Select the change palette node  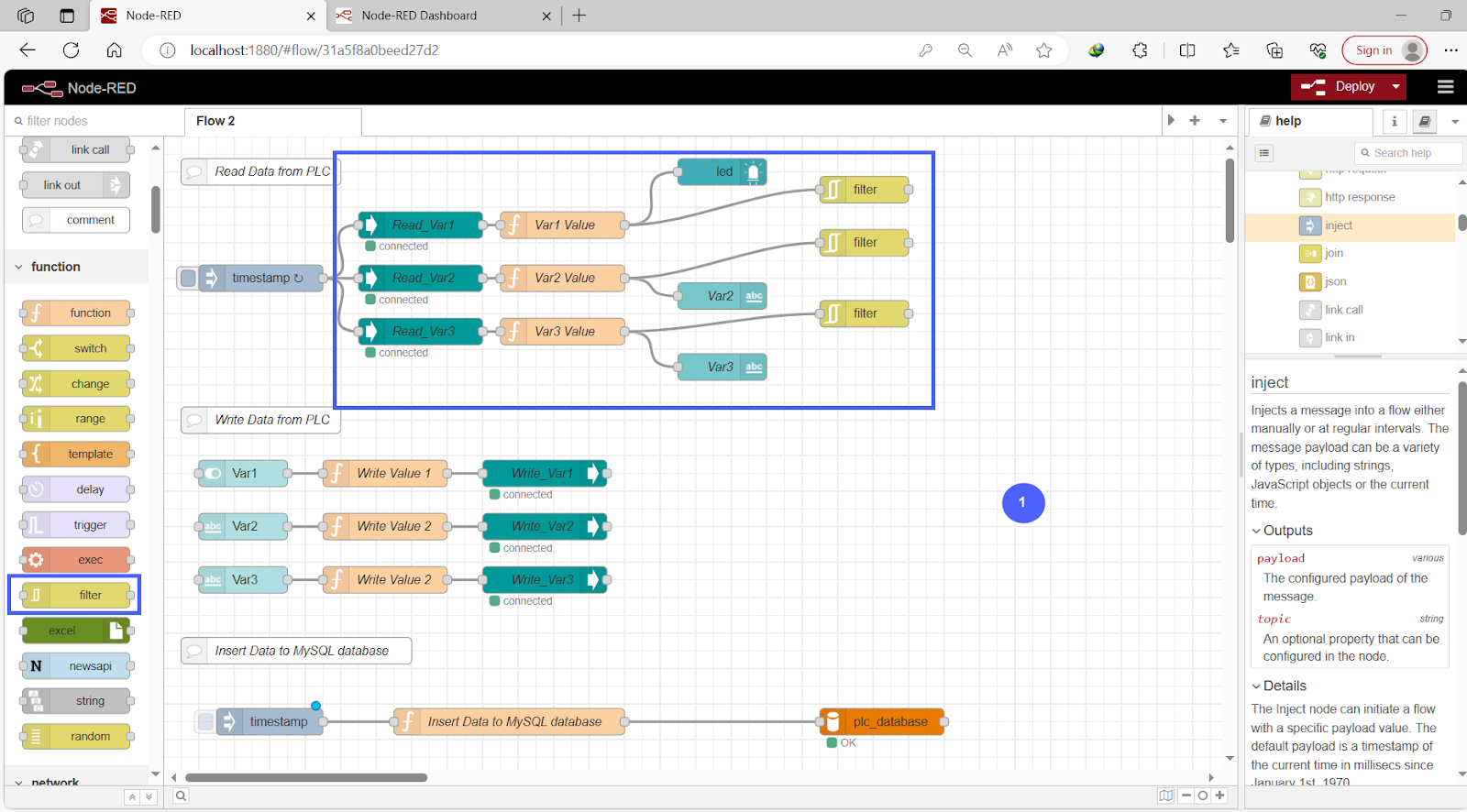tap(76, 384)
